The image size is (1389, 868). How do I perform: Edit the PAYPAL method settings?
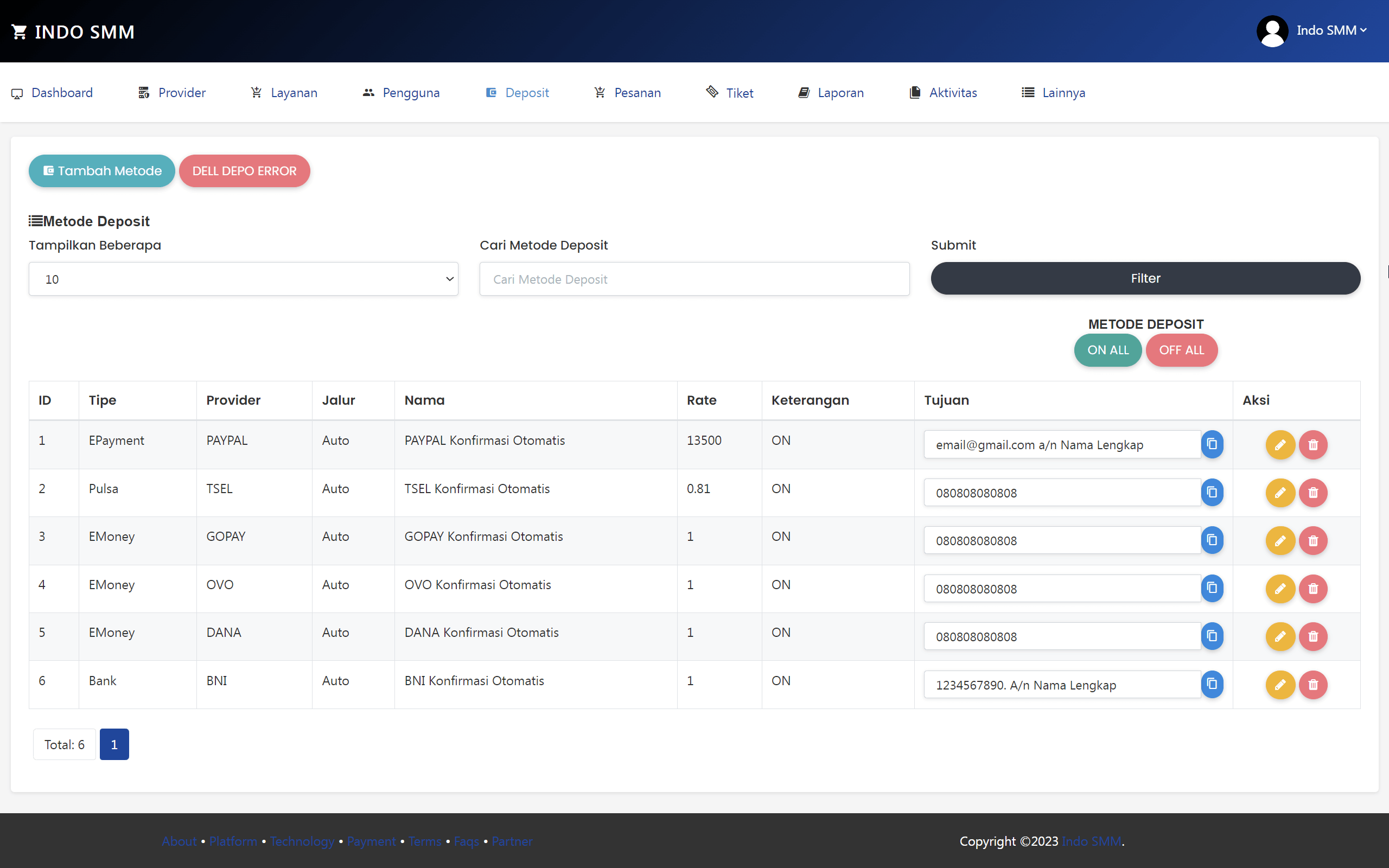coord(1280,444)
